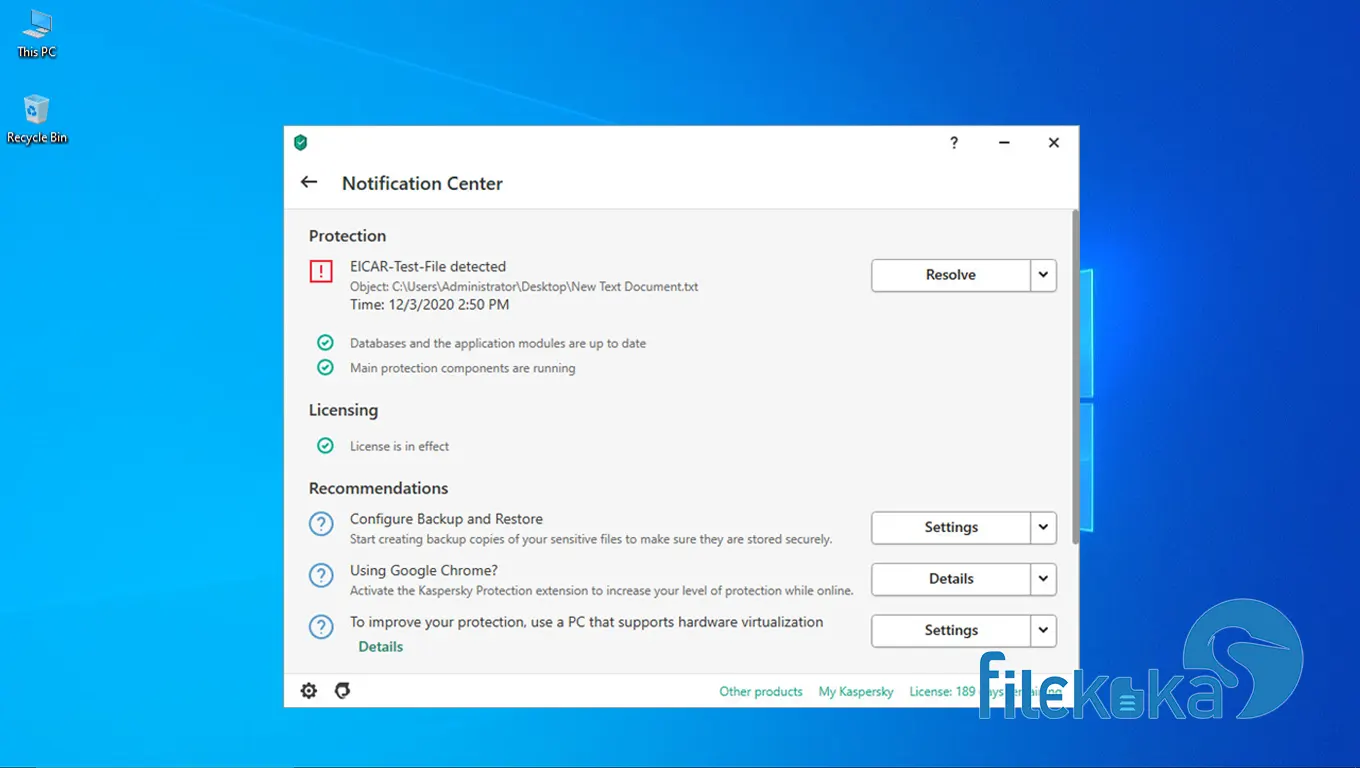Screen dimensions: 1360x768
Task: Click the License is in effect text
Action: (x=400, y=446)
